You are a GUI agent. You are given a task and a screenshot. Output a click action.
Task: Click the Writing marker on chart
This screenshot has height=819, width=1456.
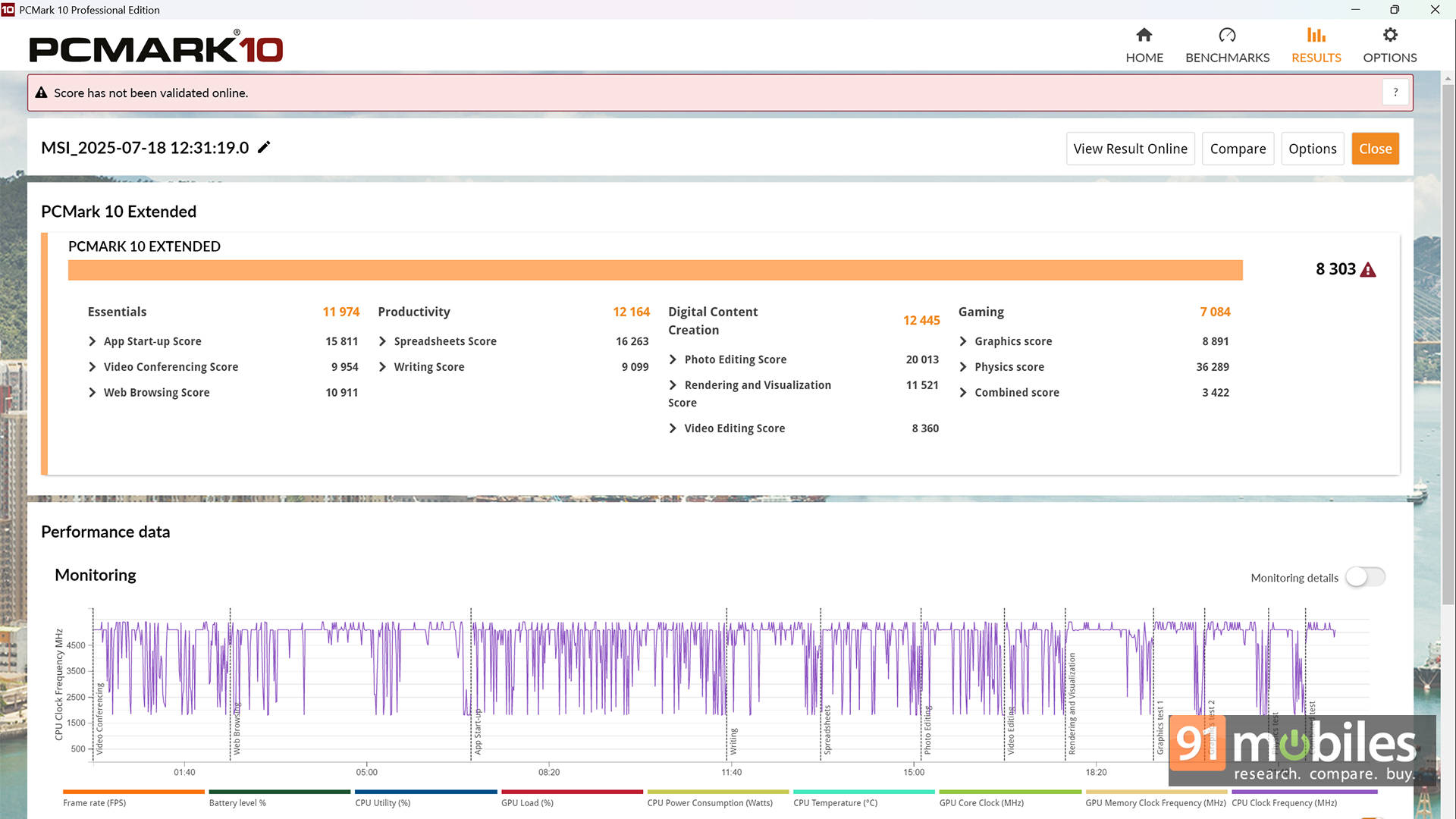pos(733,741)
